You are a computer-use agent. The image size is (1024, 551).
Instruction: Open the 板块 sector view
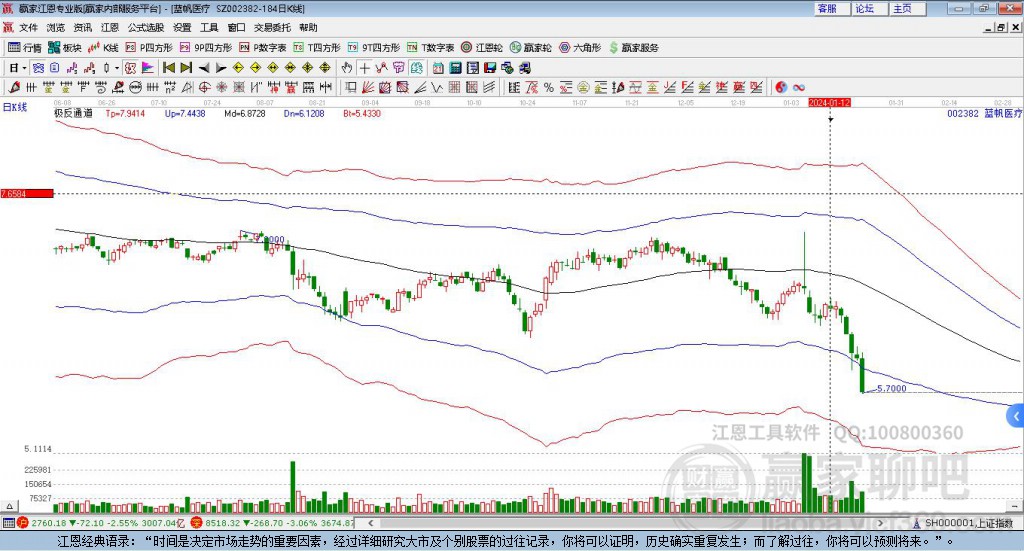(x=65, y=47)
